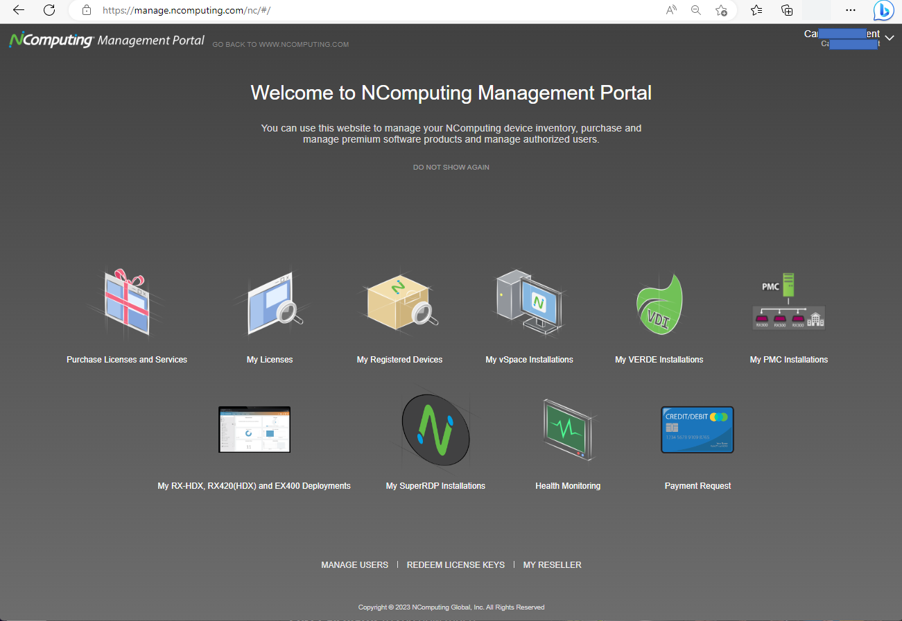This screenshot has height=621, width=902.
Task: Open Payment Request credit card icon
Action: pyautogui.click(x=697, y=430)
